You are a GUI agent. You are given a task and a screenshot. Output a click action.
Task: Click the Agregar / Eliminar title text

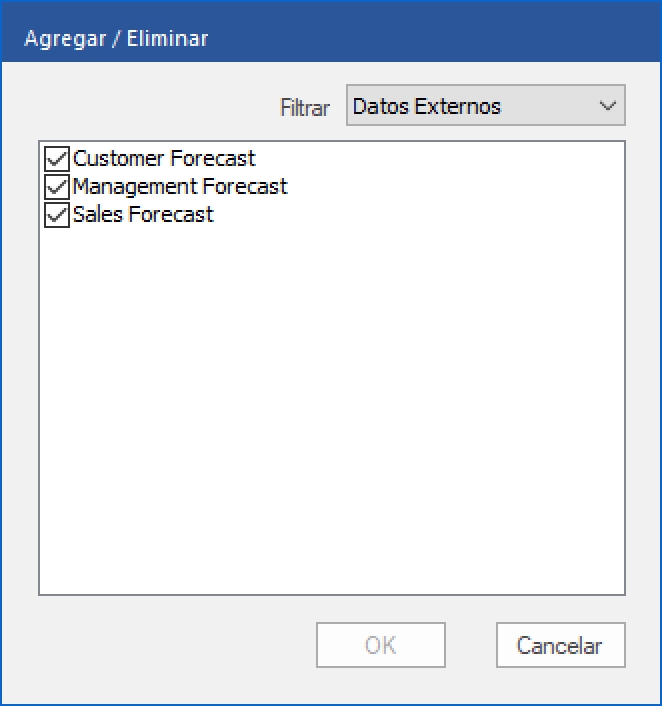pyautogui.click(x=116, y=39)
